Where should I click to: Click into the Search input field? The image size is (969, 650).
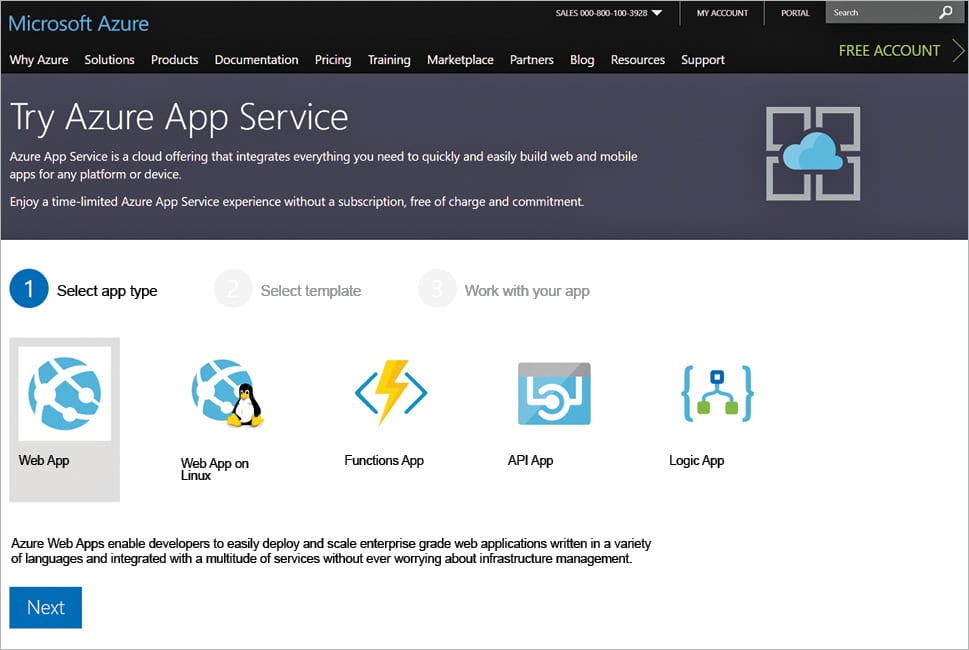(880, 13)
